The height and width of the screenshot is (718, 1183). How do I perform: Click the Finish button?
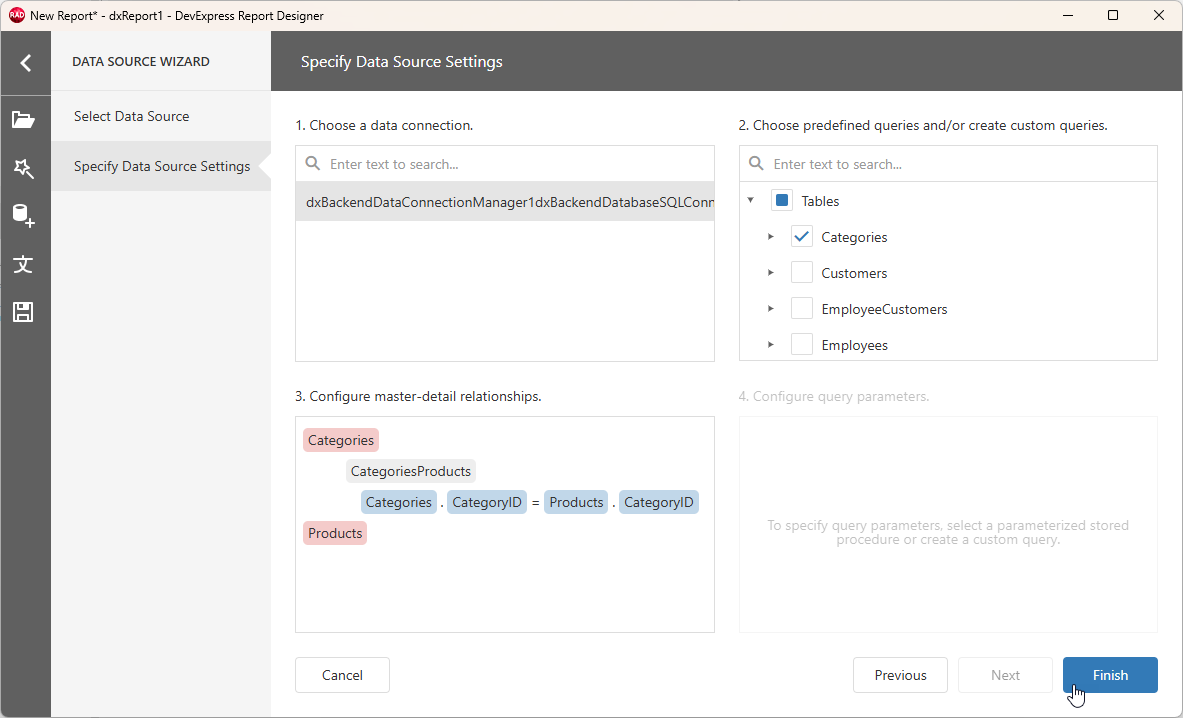click(x=1110, y=675)
